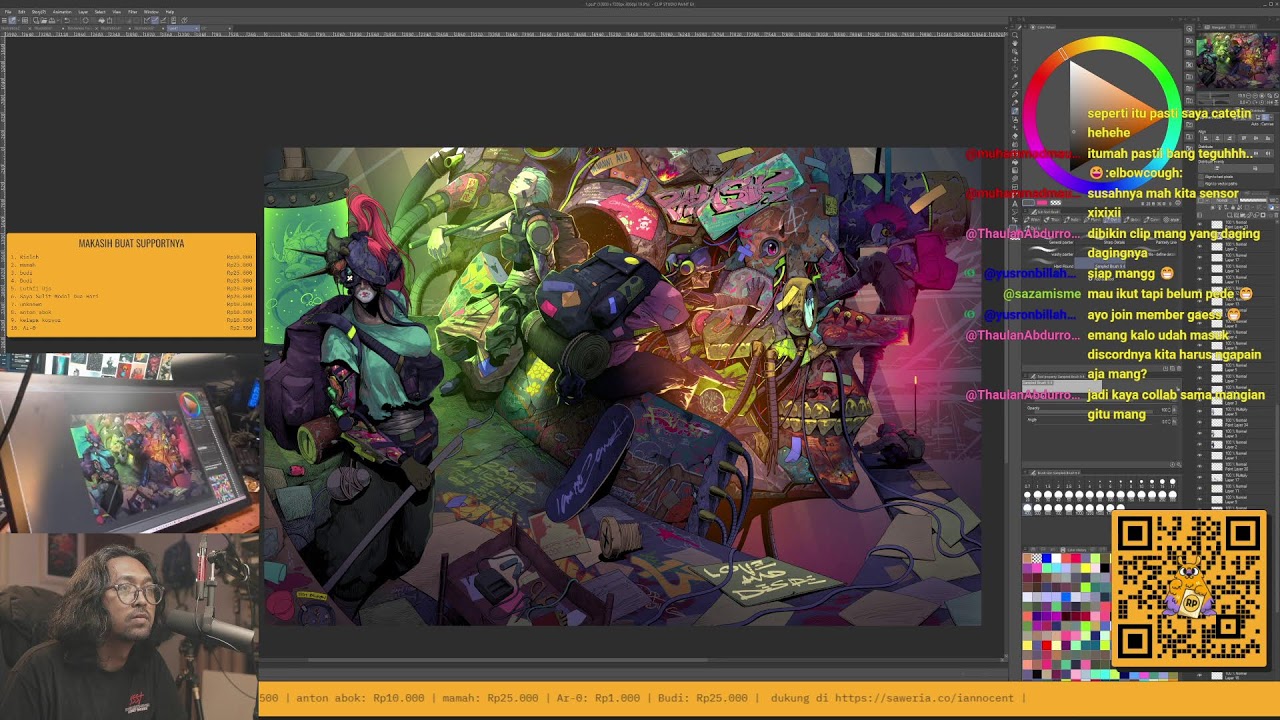Image resolution: width=1280 pixels, height=720 pixels.
Task: Select the Pen tool
Action: click(1015, 94)
